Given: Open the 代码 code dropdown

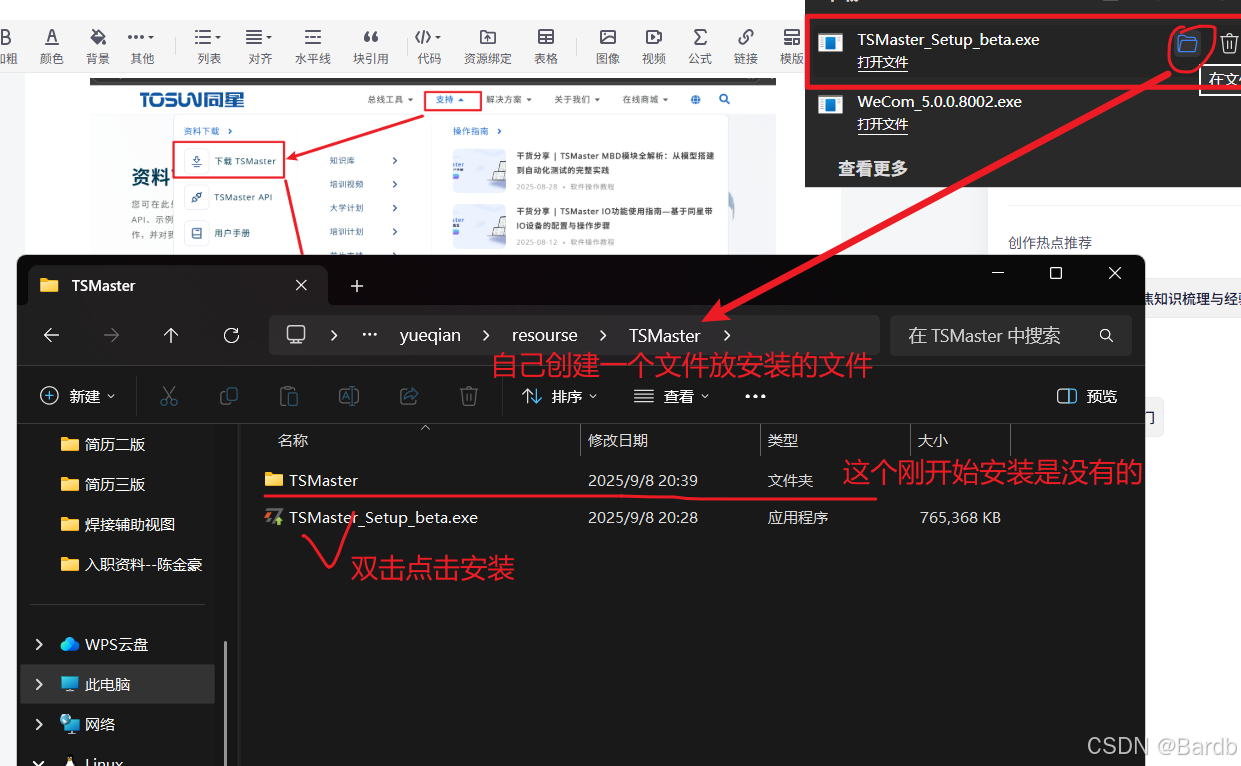Looking at the screenshot, I should click(429, 46).
